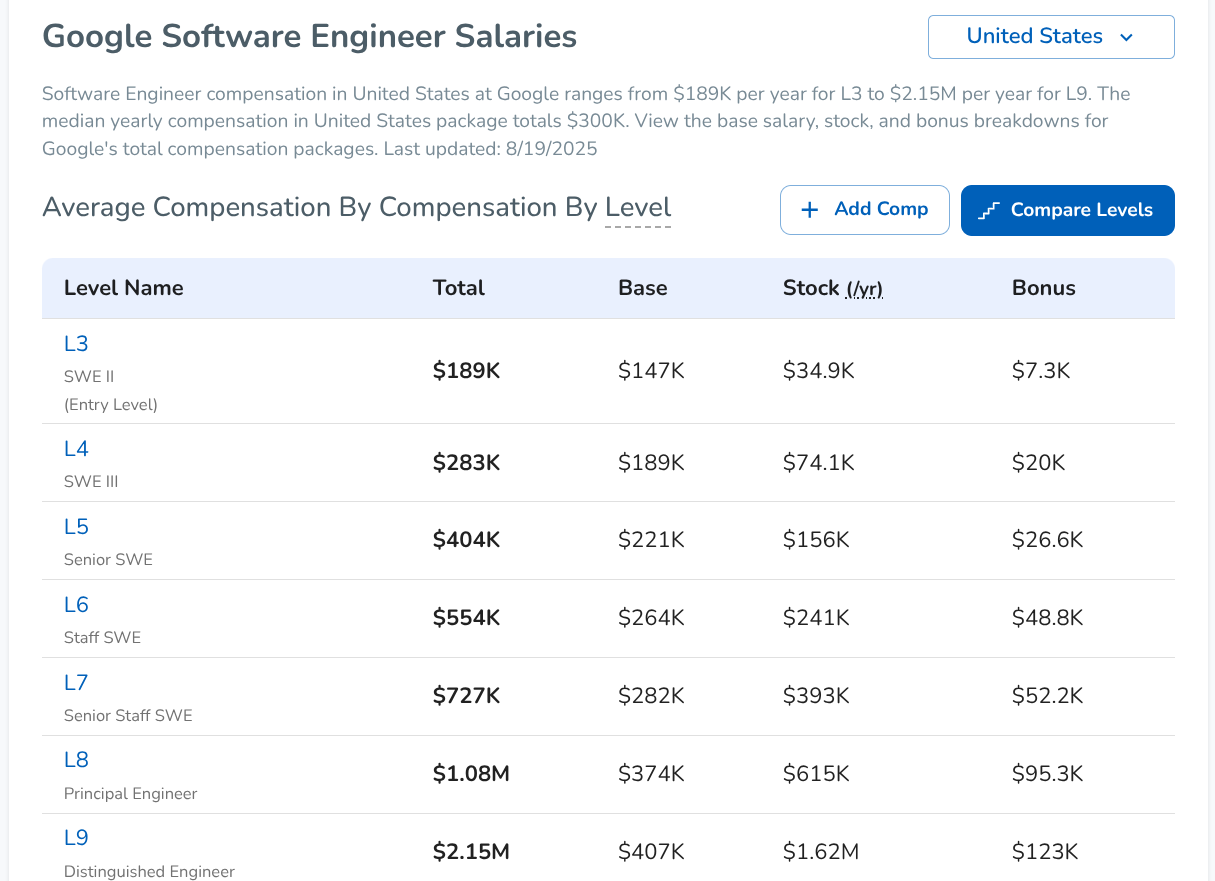Click the Bonus column header
1215x881 pixels.
[1044, 288]
